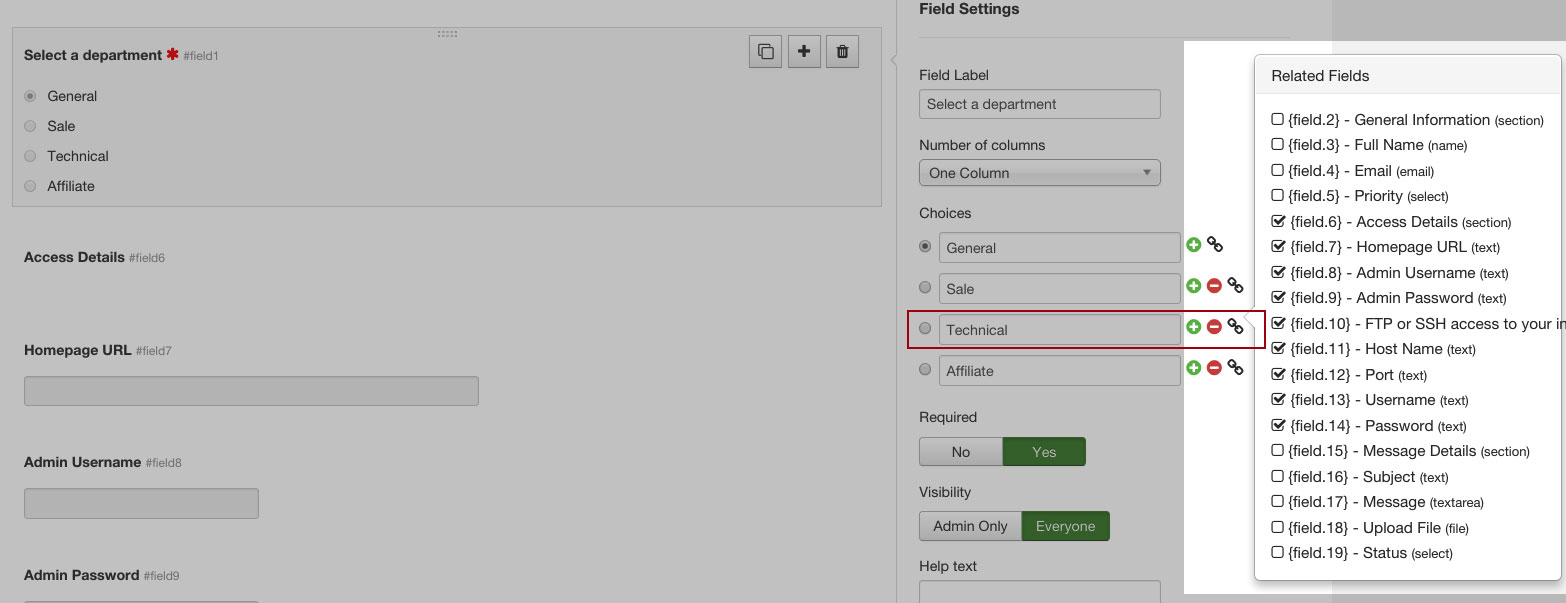Open related fields link for Technical choice

(x=1236, y=327)
